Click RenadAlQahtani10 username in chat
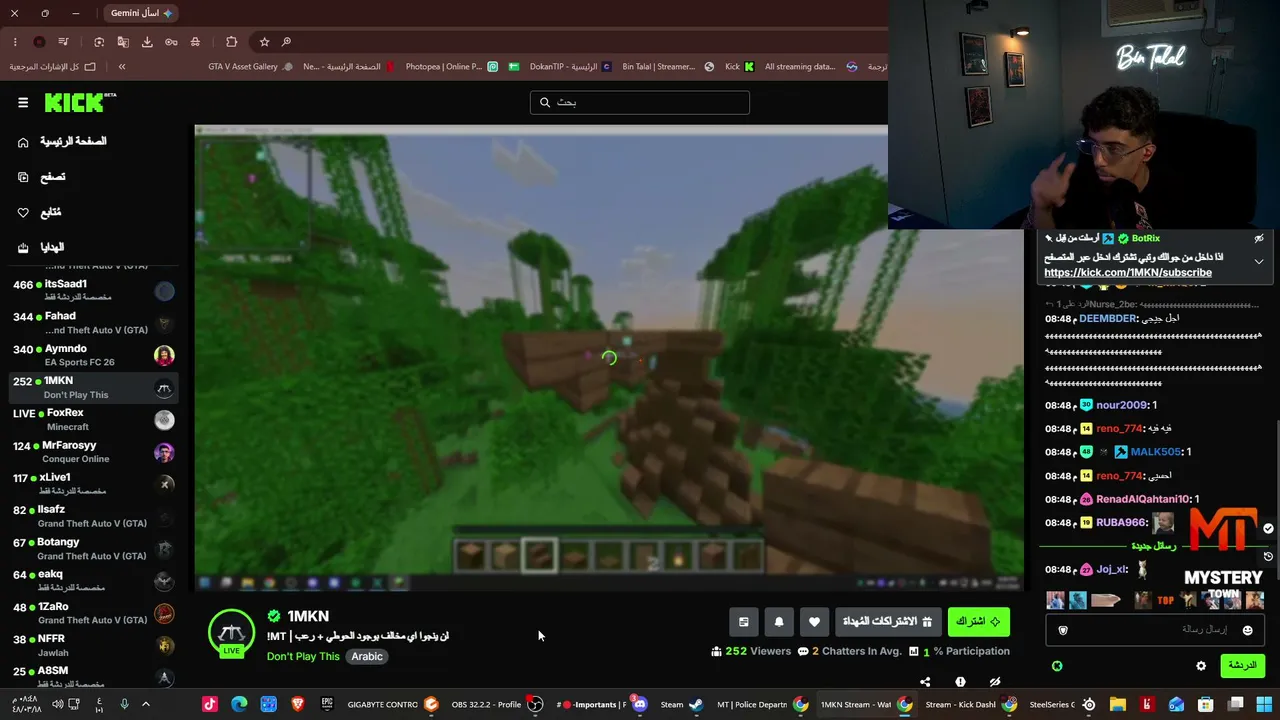Screen dimensions: 1280x720 [x=1143, y=499]
